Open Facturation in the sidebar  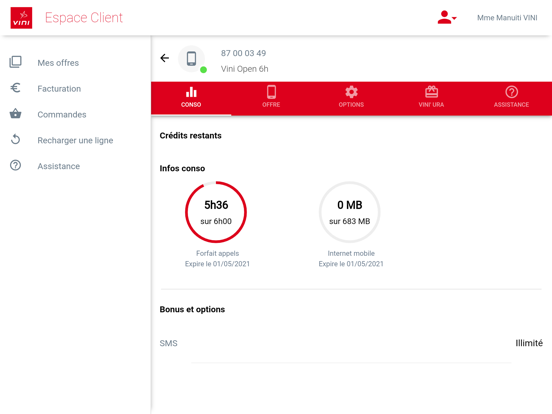pyautogui.click(x=59, y=89)
